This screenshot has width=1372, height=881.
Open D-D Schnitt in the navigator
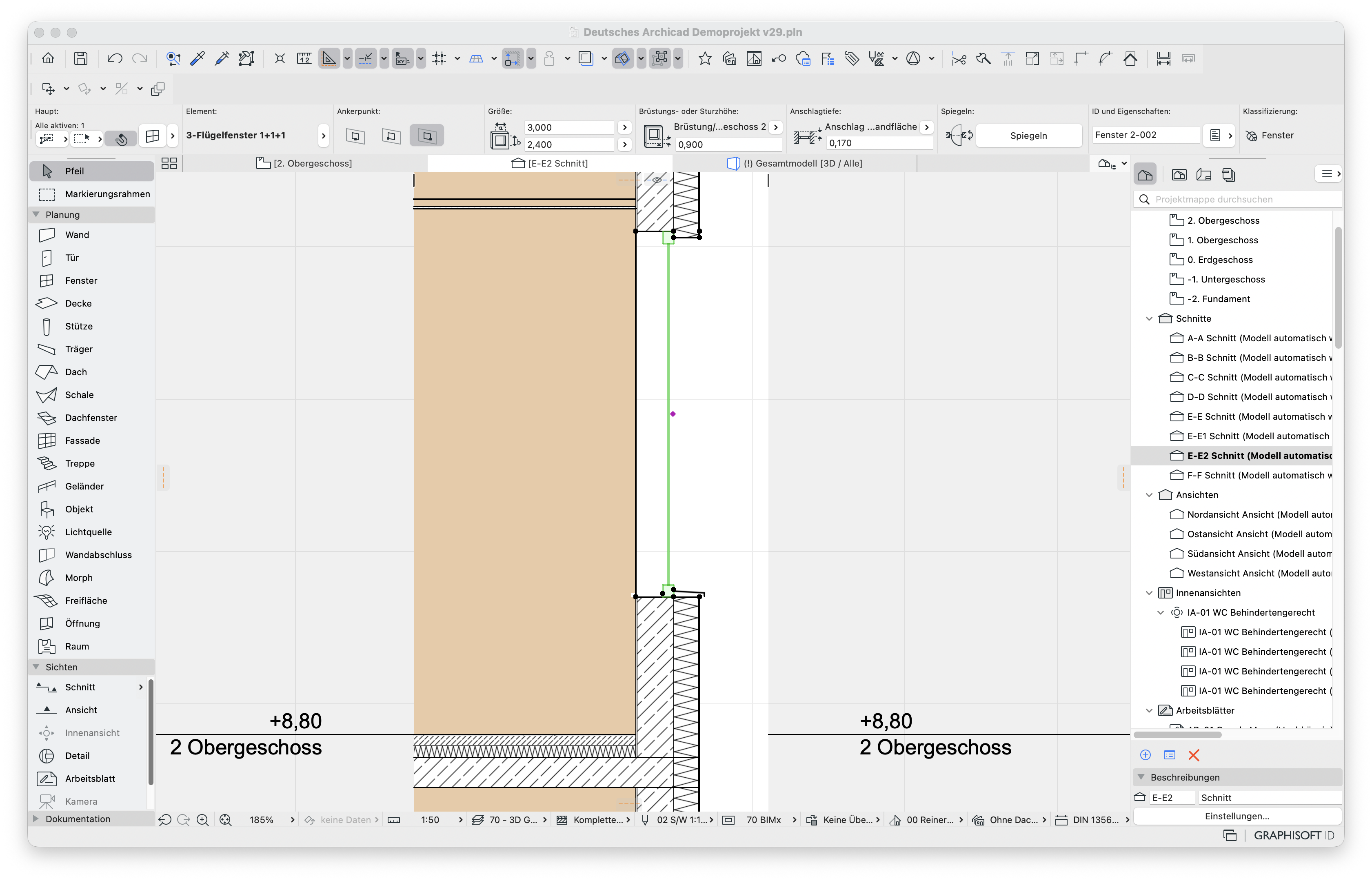coord(1251,397)
